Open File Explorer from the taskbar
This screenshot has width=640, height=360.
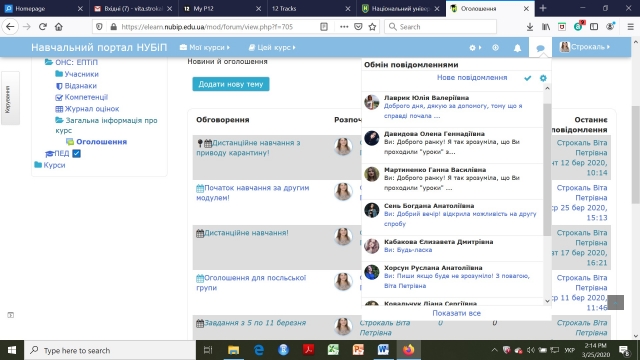point(233,350)
